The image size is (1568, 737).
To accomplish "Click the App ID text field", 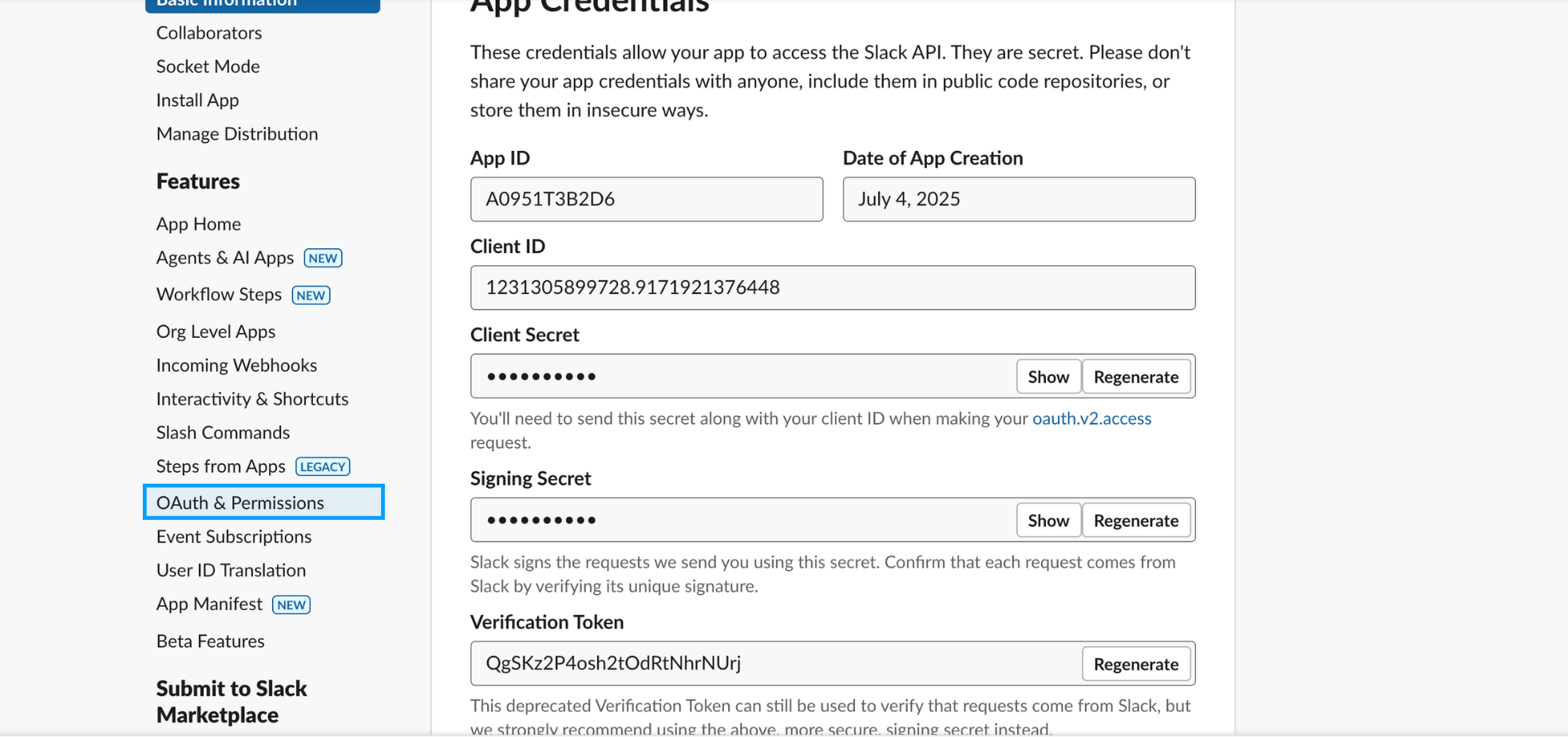I will pyautogui.click(x=646, y=199).
